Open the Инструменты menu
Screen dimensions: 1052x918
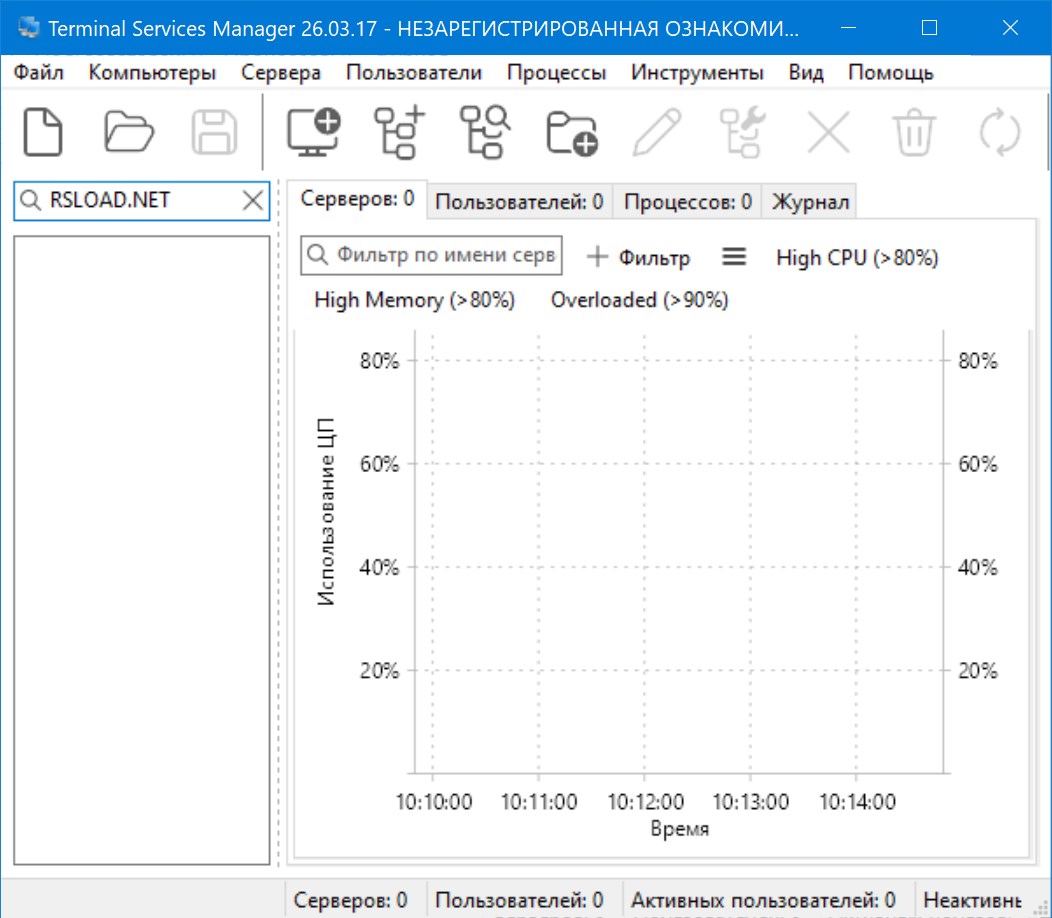tap(697, 73)
